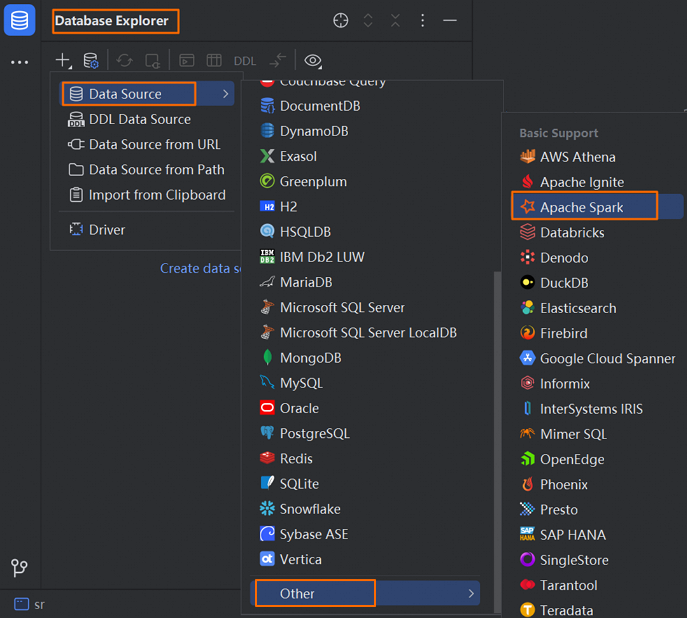The height and width of the screenshot is (618, 687).
Task: Select MySQL data source
Action: point(365,383)
